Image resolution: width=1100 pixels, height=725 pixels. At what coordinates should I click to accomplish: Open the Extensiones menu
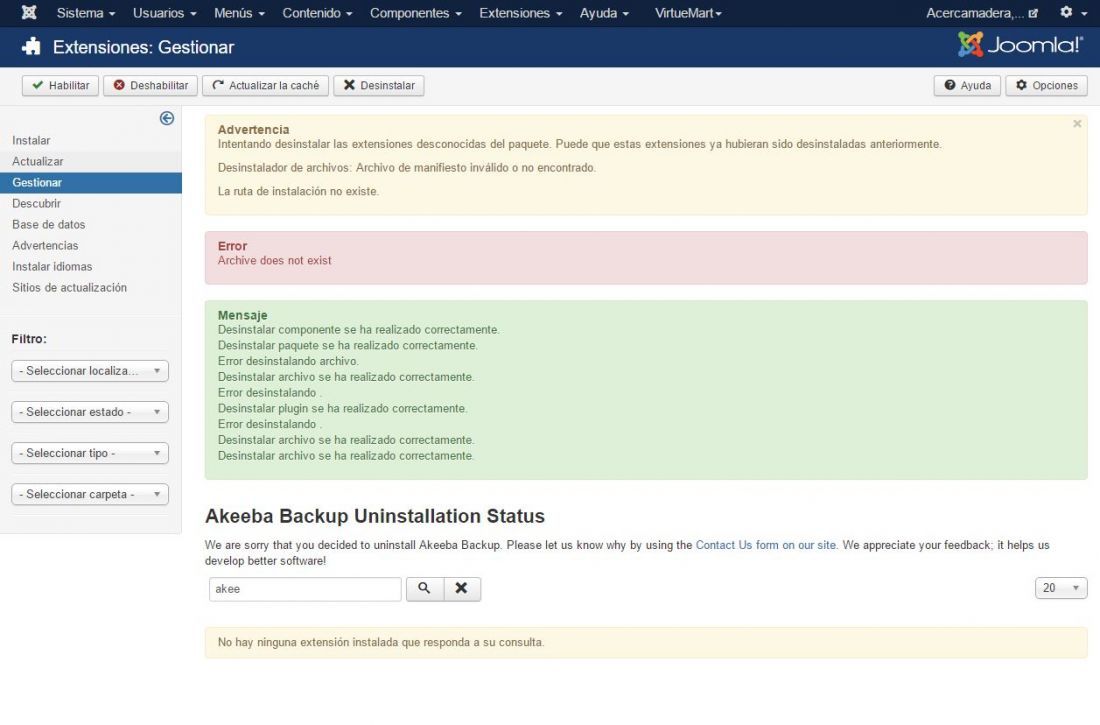(521, 13)
